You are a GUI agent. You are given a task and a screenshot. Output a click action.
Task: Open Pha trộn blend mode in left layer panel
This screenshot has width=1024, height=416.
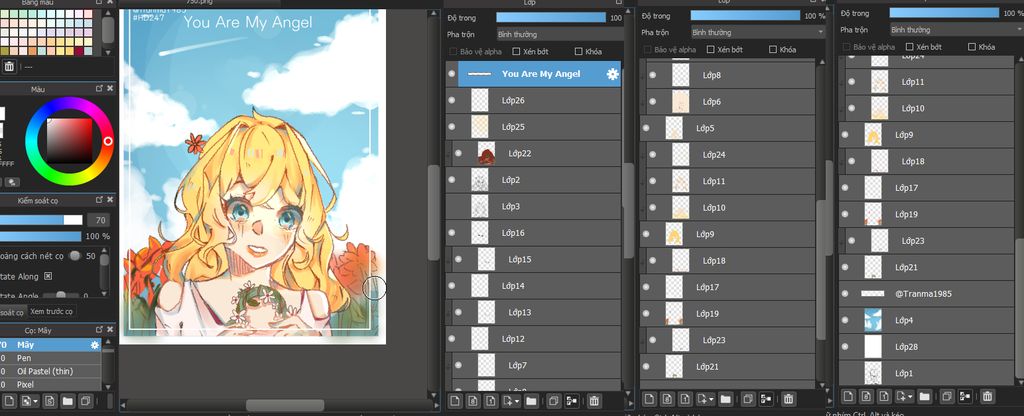click(558, 34)
